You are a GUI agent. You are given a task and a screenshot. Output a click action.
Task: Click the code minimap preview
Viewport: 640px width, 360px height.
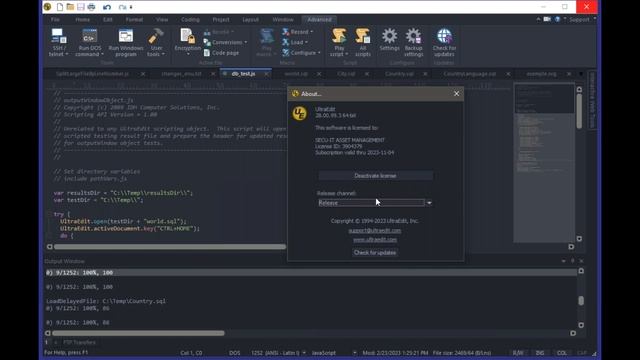click(x=544, y=162)
